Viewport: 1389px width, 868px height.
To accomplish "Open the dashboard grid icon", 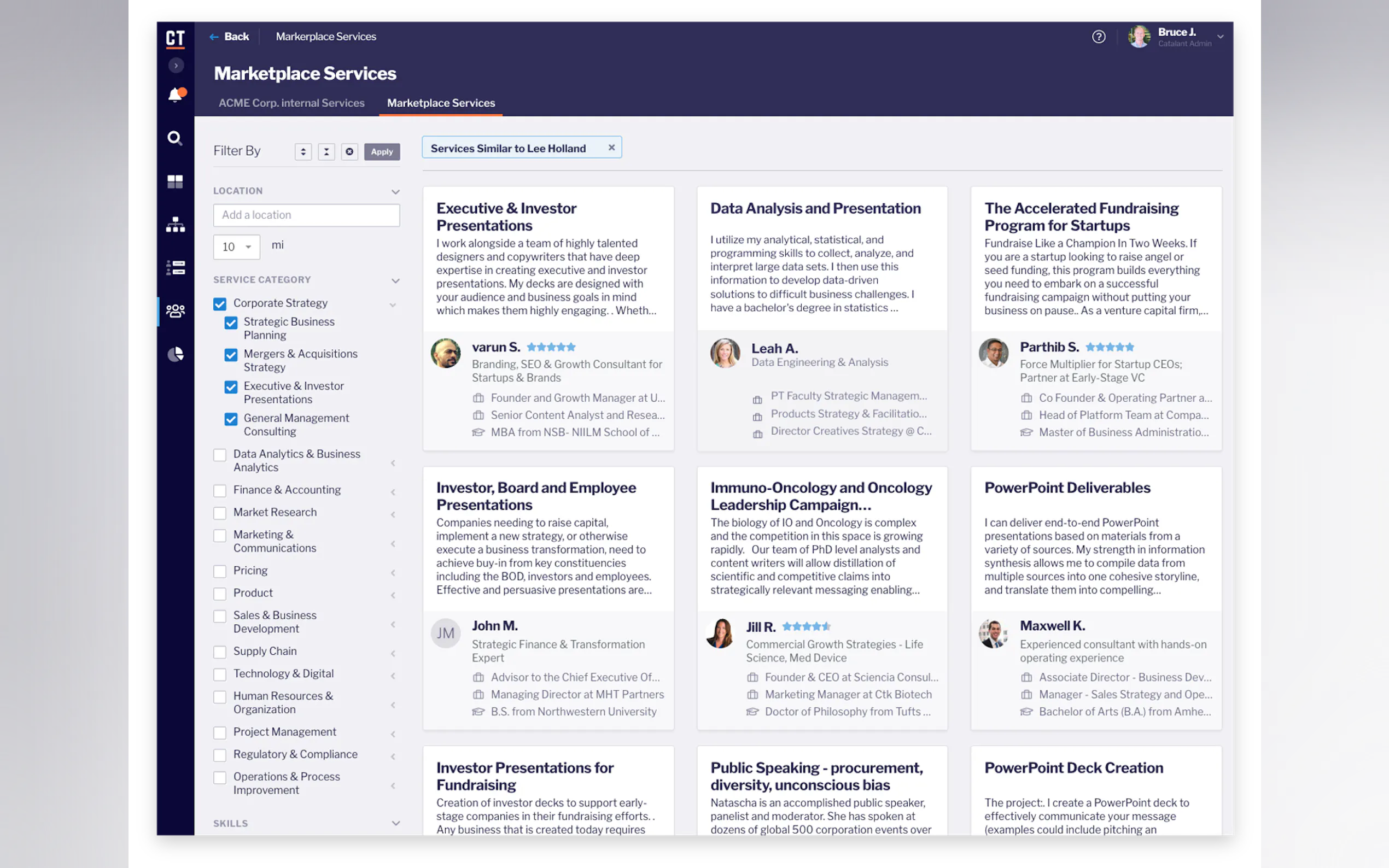I will coord(175,182).
